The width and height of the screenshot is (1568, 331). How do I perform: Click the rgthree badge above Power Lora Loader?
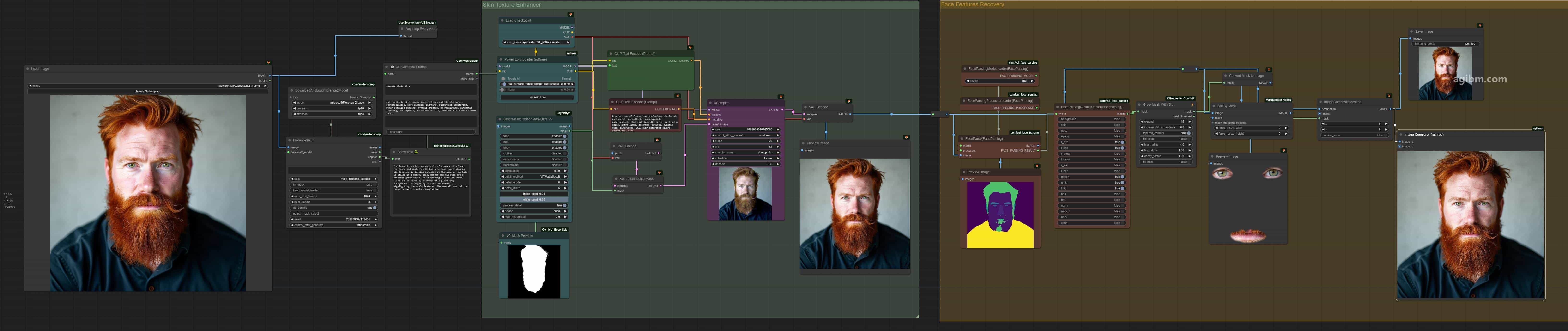(572, 54)
